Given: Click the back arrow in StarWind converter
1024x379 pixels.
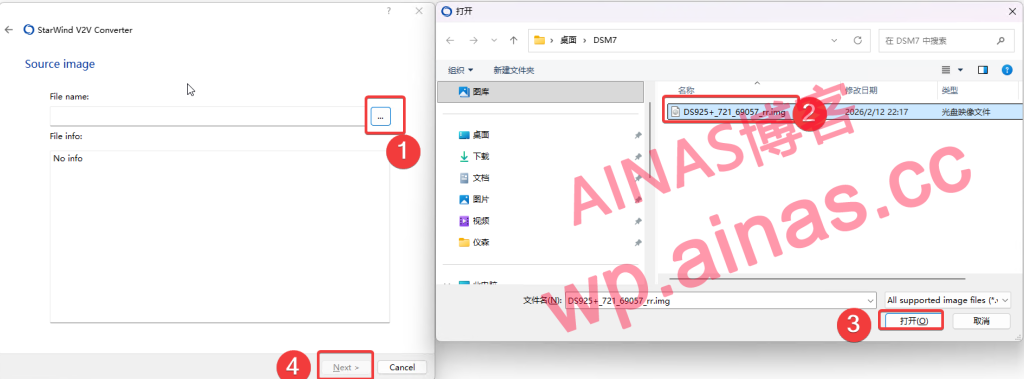Looking at the screenshot, I should point(9,29).
